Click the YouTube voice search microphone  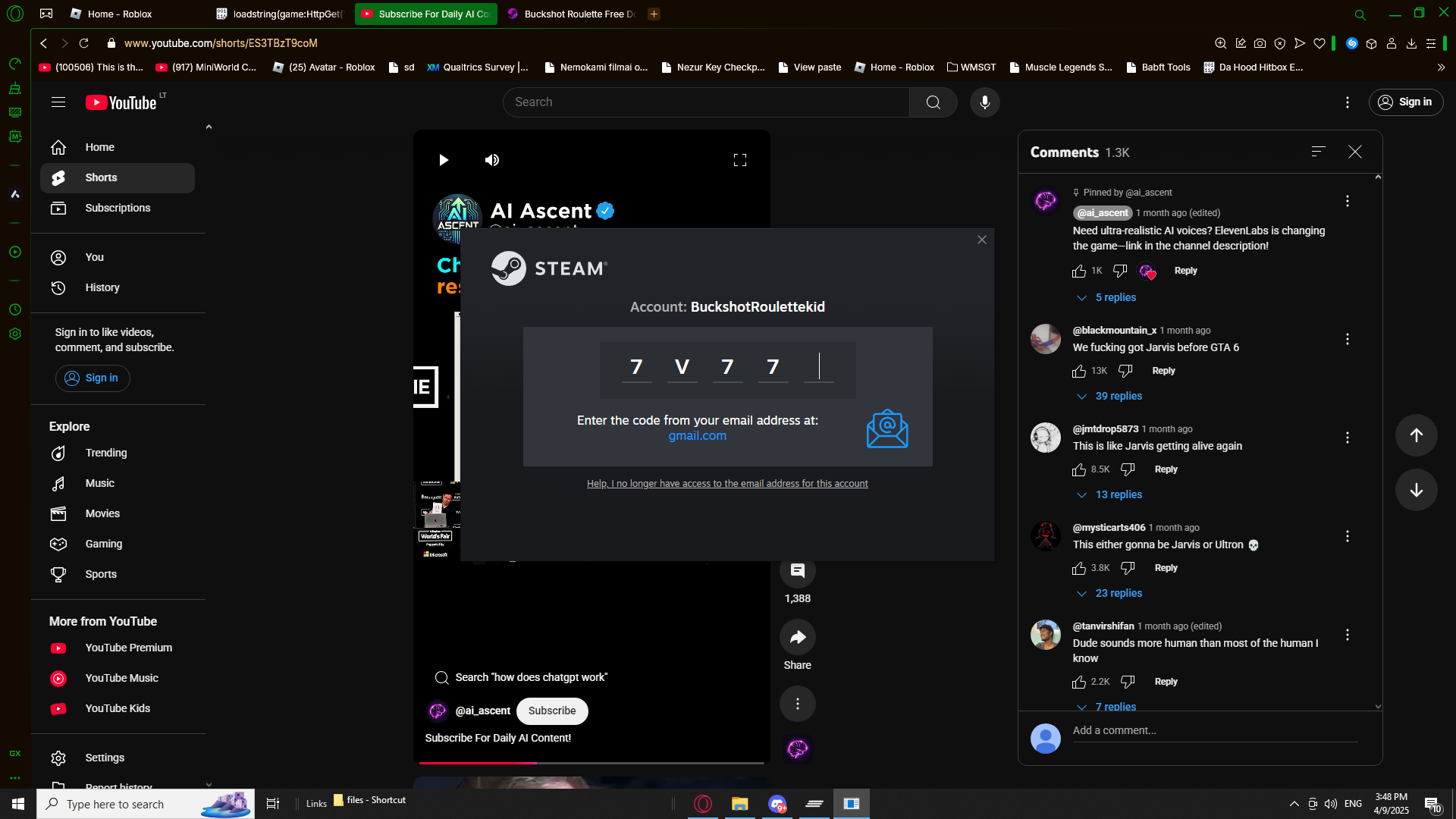984,102
